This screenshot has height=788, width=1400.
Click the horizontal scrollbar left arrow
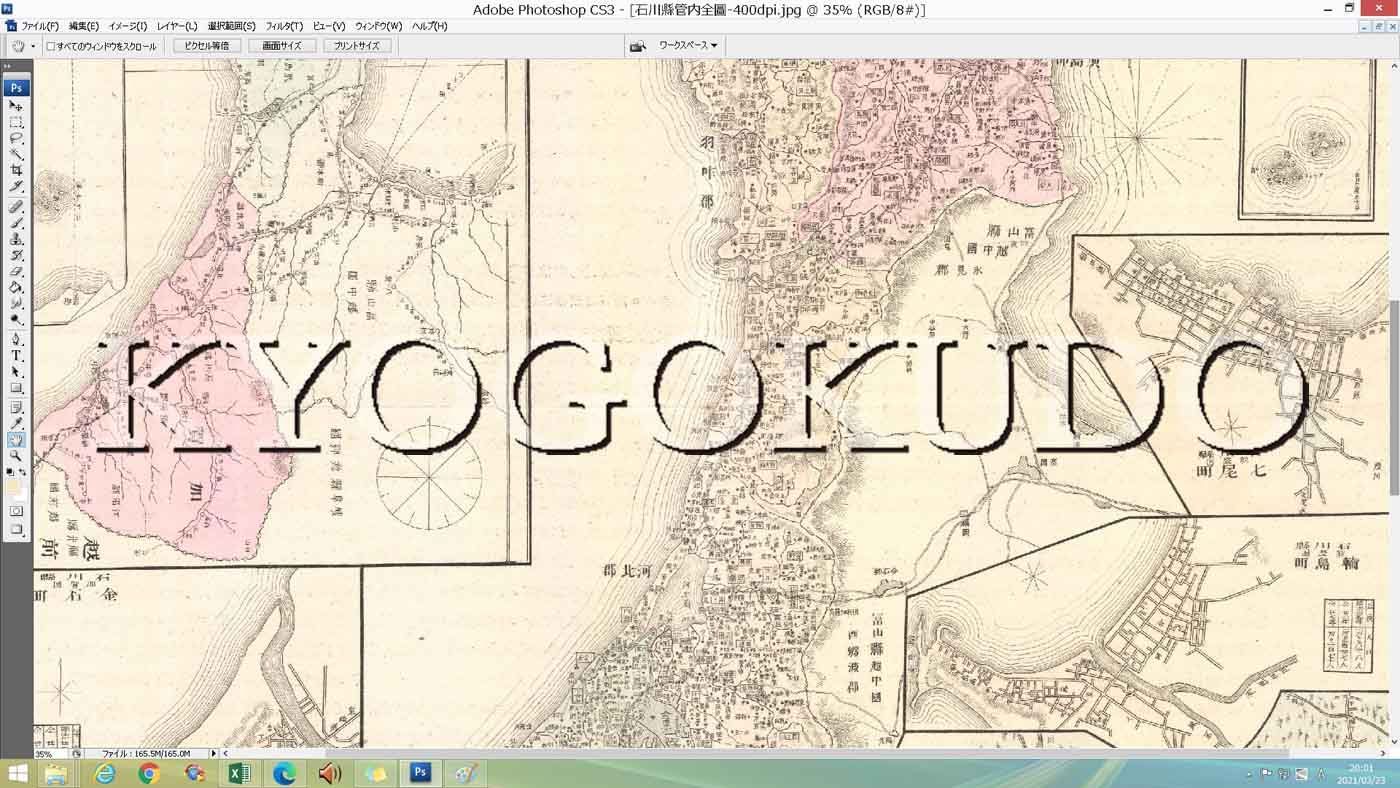click(x=225, y=753)
